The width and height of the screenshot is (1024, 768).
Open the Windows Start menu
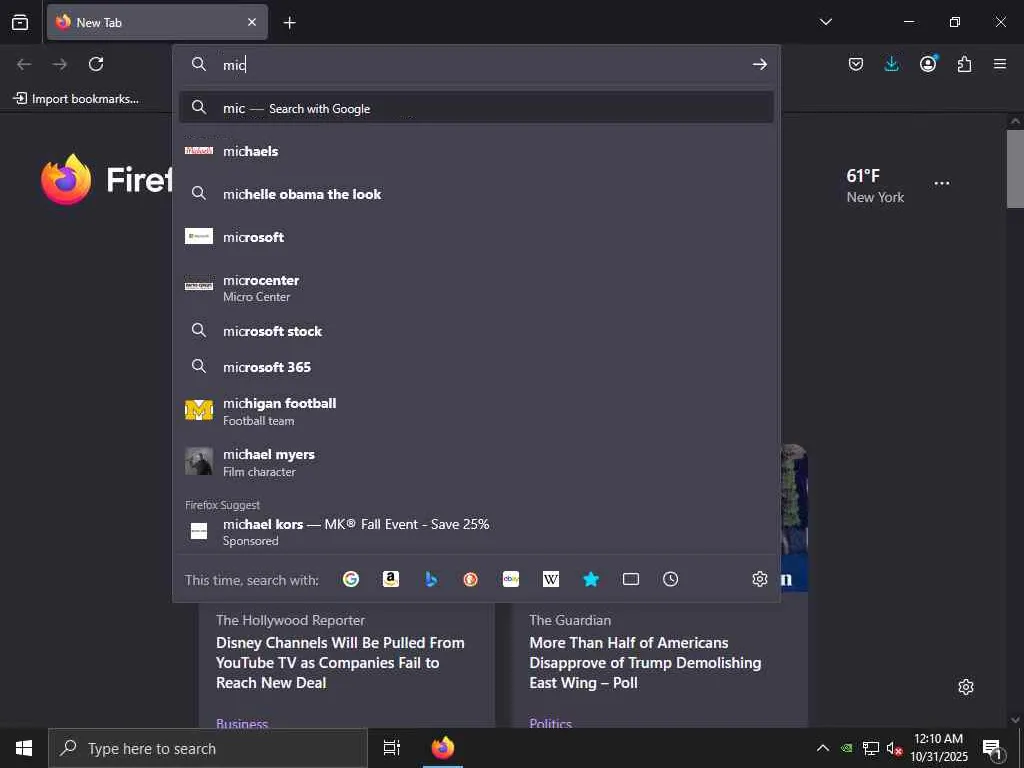24,748
